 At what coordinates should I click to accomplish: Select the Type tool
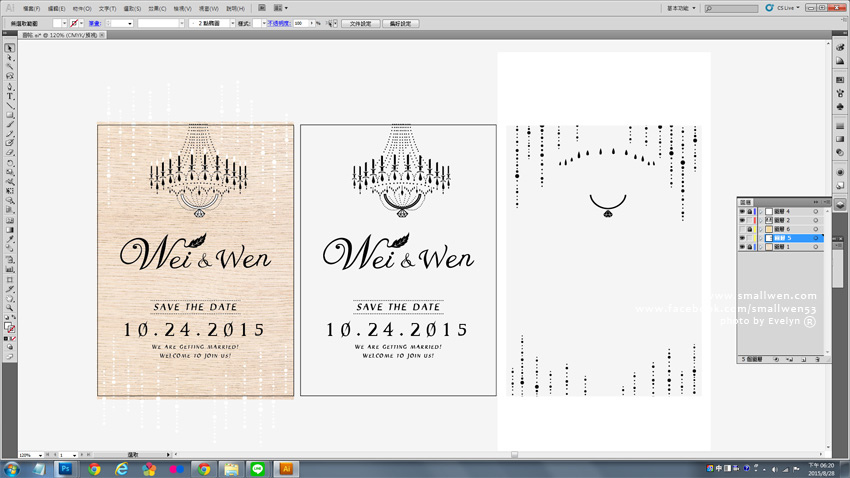(10, 96)
